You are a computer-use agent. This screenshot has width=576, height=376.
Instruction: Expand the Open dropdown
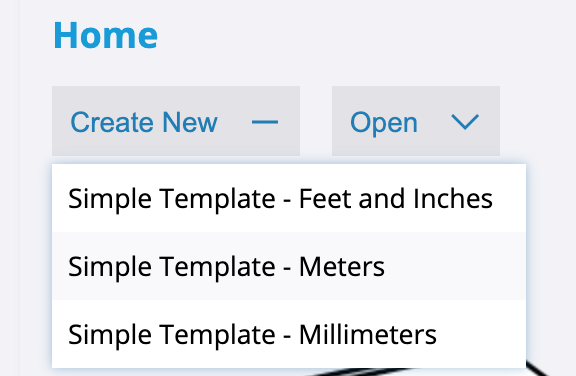[x=416, y=121]
